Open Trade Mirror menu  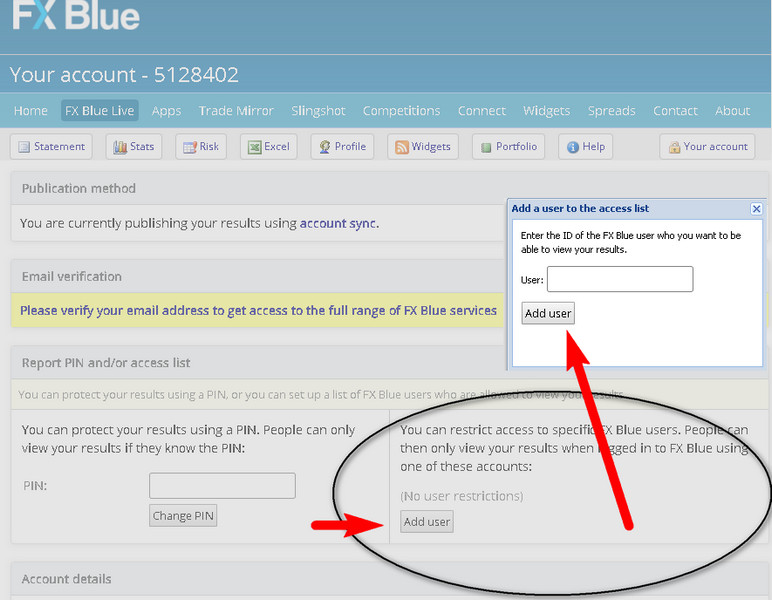pos(236,111)
